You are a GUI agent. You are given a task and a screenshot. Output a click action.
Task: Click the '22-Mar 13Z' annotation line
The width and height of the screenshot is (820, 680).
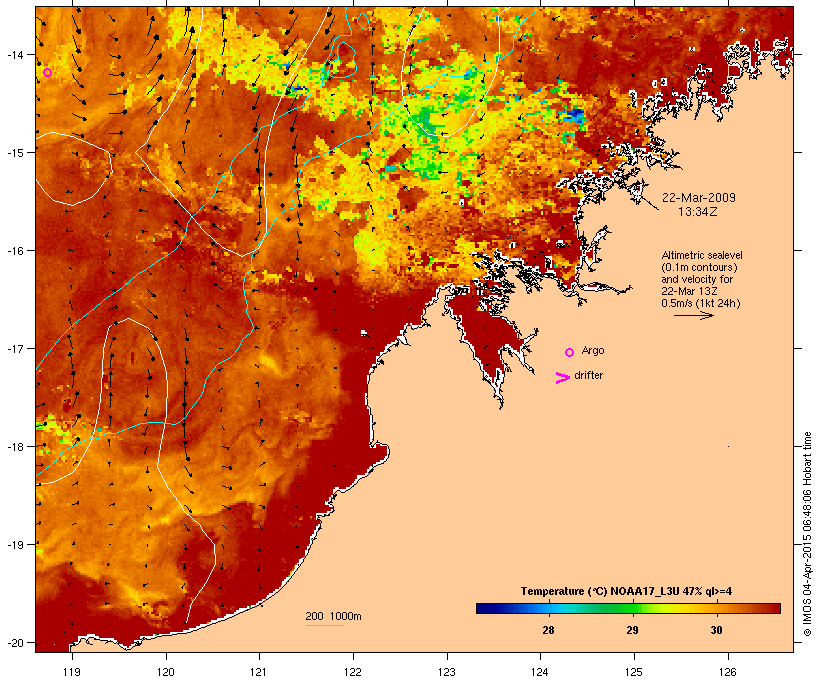(689, 291)
